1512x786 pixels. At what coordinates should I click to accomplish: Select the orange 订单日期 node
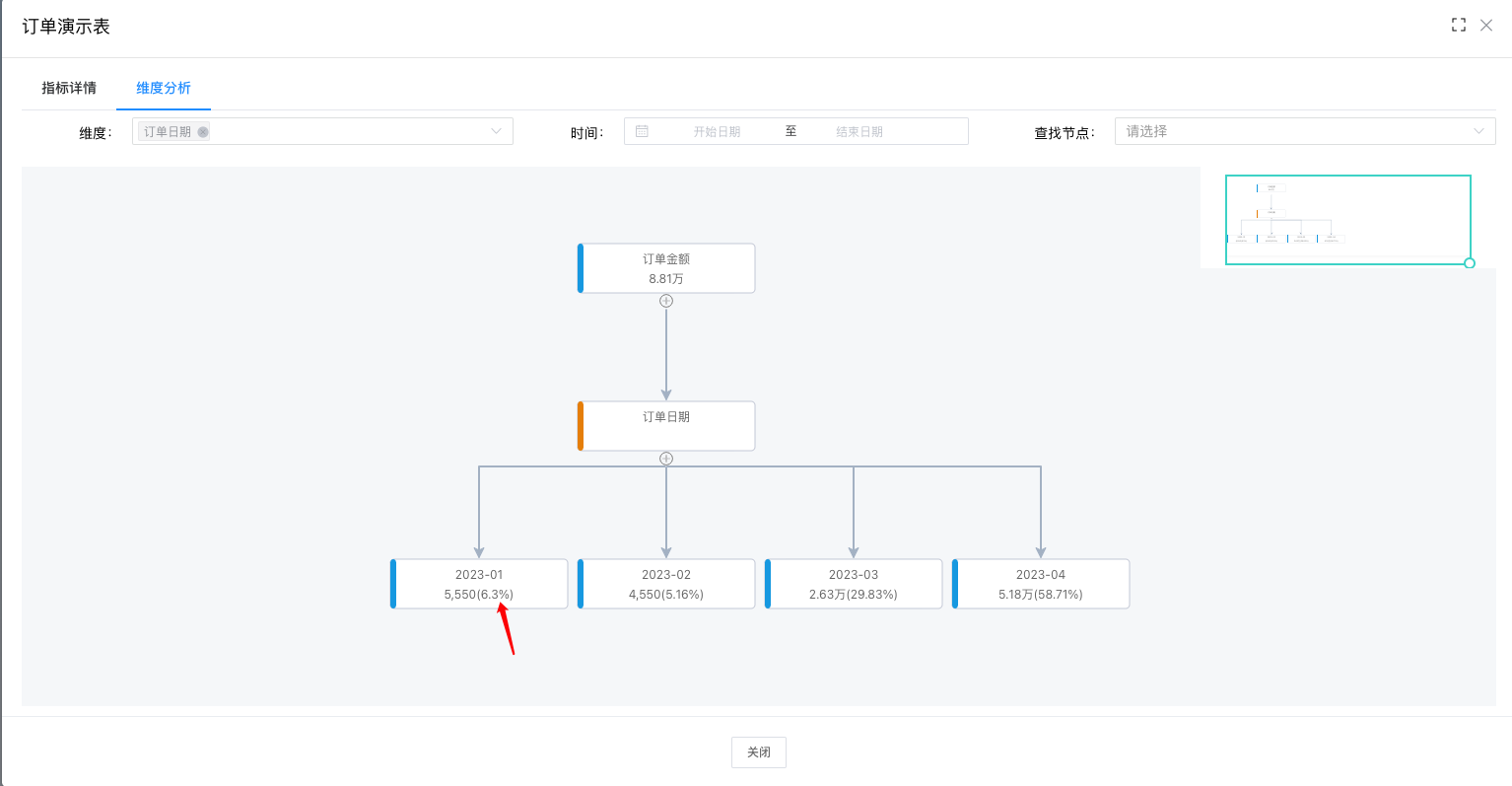pyautogui.click(x=666, y=426)
